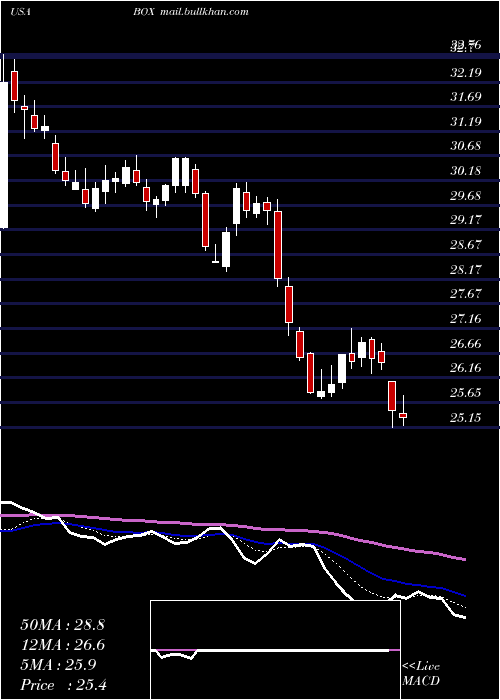Screen dimensions: 500x700
Task: Click the 28.67 price axis label
Action: (x=466, y=245)
